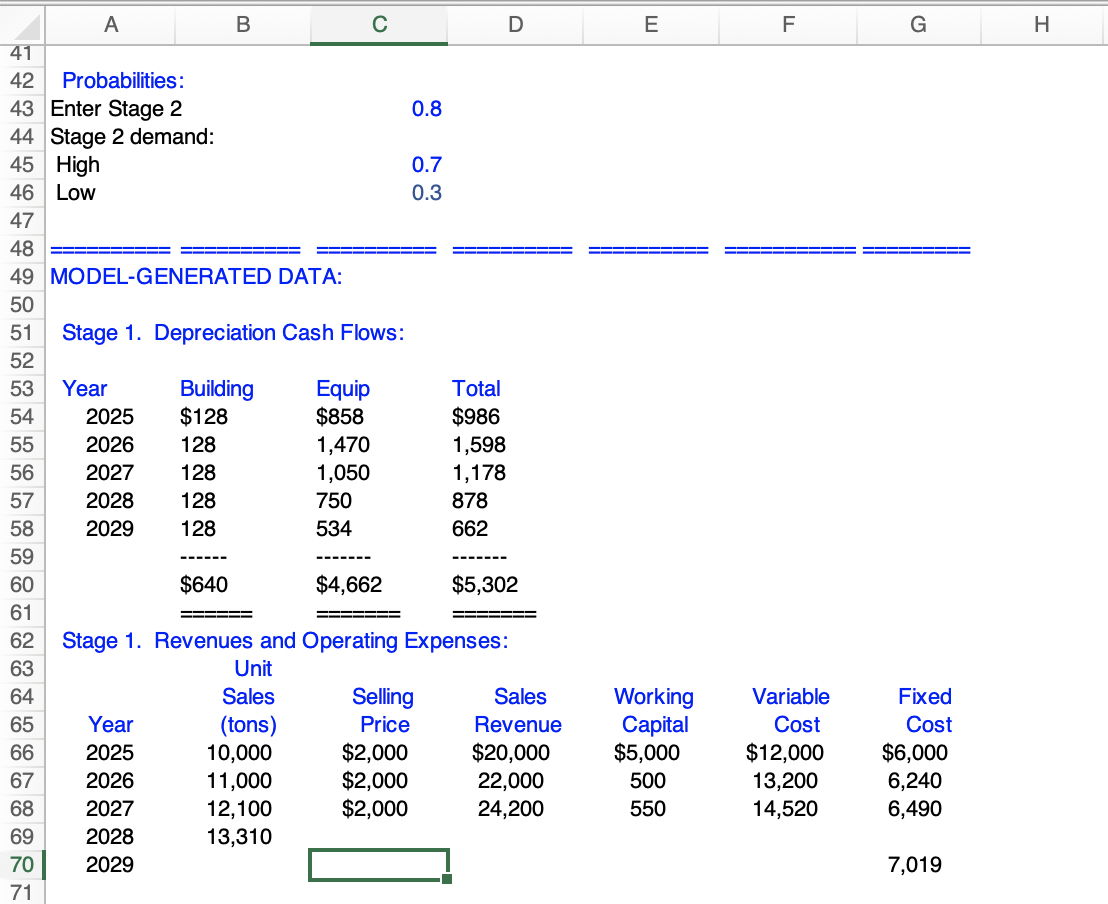Screen dimensions: 1108x904
Task: Select the Variable Cost $14,520 cell
Action: click(788, 808)
